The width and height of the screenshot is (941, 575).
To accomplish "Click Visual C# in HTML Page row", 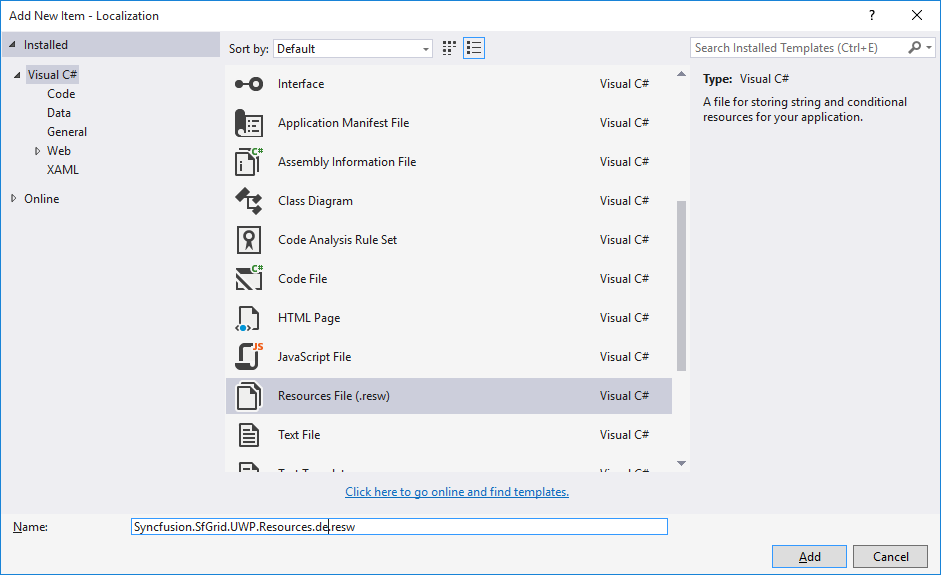I will click(624, 318).
